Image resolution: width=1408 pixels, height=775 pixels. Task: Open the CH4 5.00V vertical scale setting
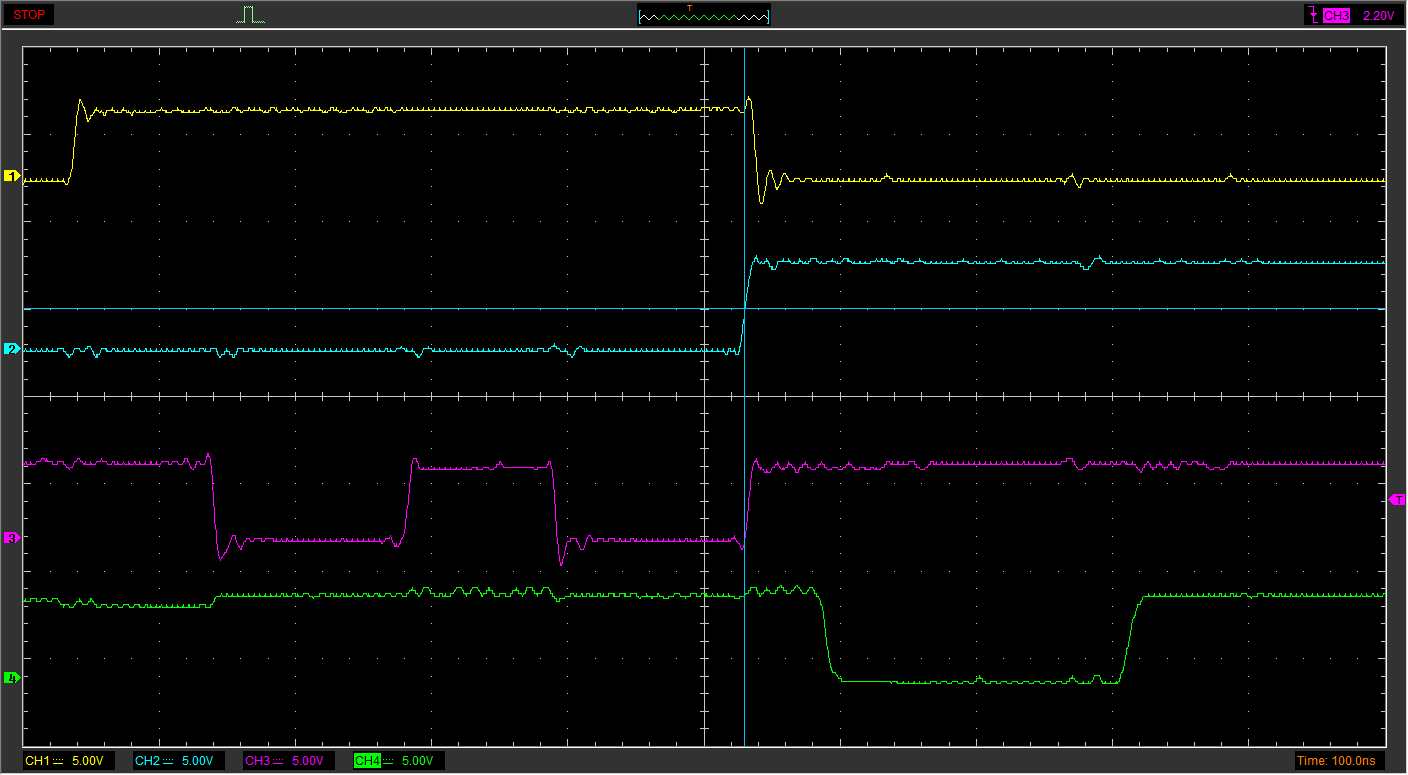pos(417,761)
